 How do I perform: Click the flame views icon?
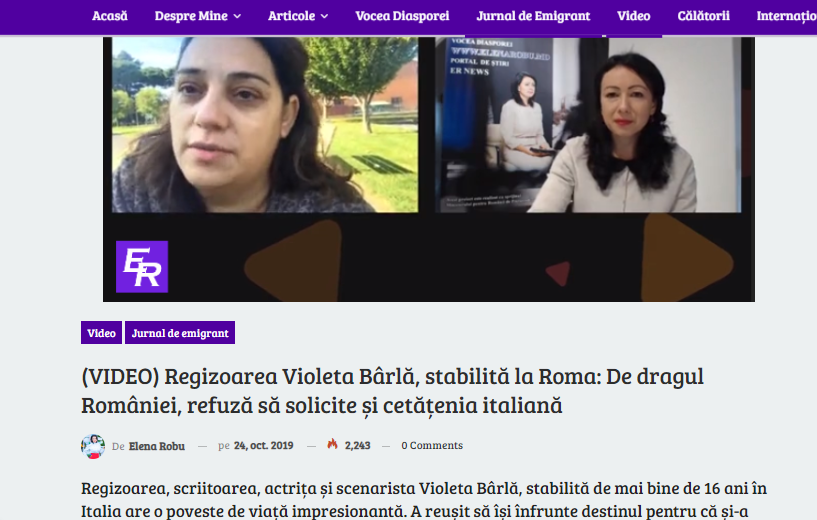click(x=332, y=444)
